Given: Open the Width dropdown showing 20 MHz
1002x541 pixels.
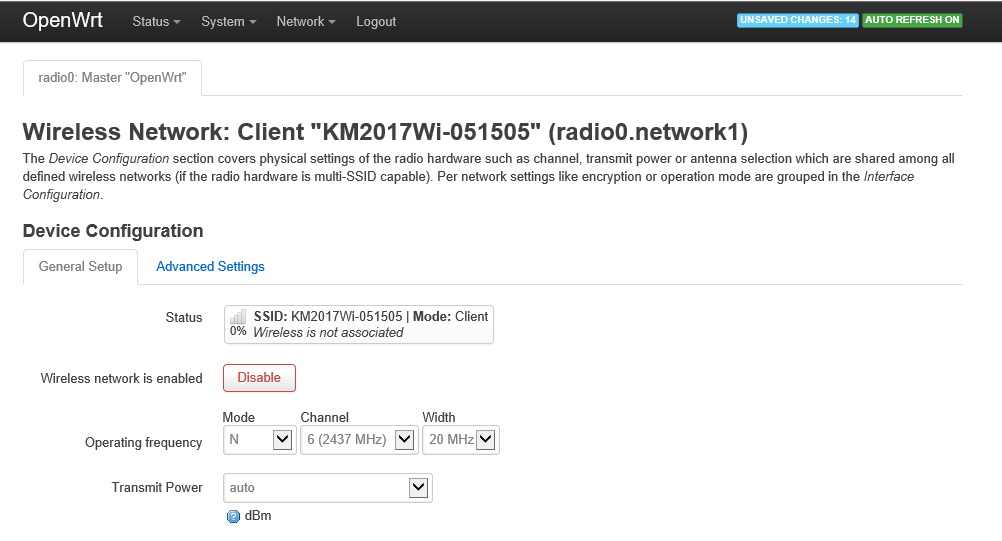Looking at the screenshot, I should [461, 439].
